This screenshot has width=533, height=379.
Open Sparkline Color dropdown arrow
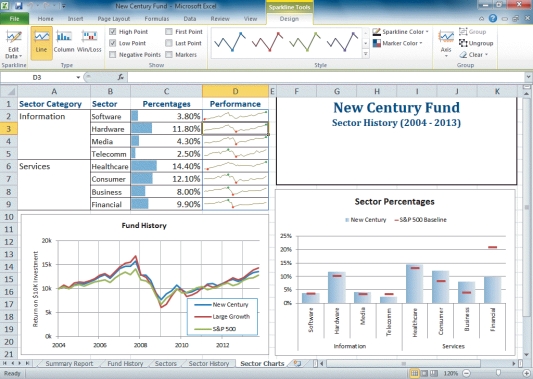click(427, 32)
